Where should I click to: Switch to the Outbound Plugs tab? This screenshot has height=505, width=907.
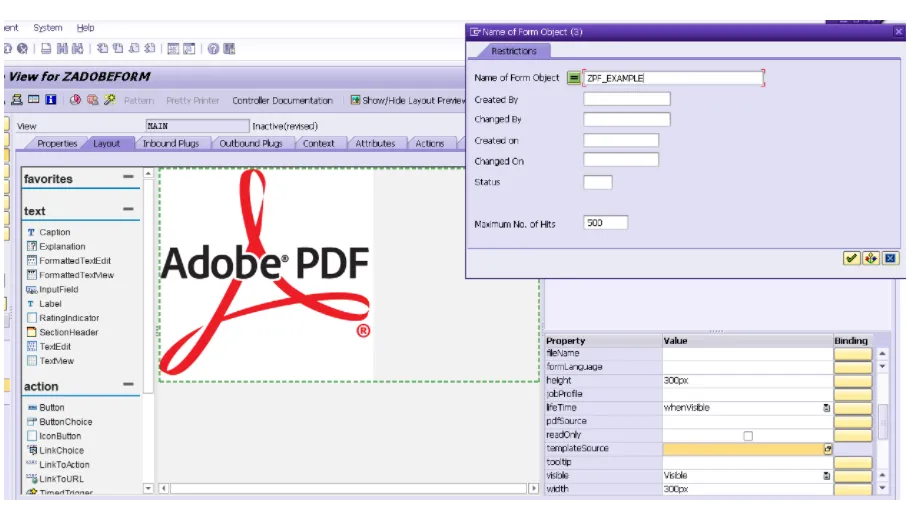(x=250, y=143)
